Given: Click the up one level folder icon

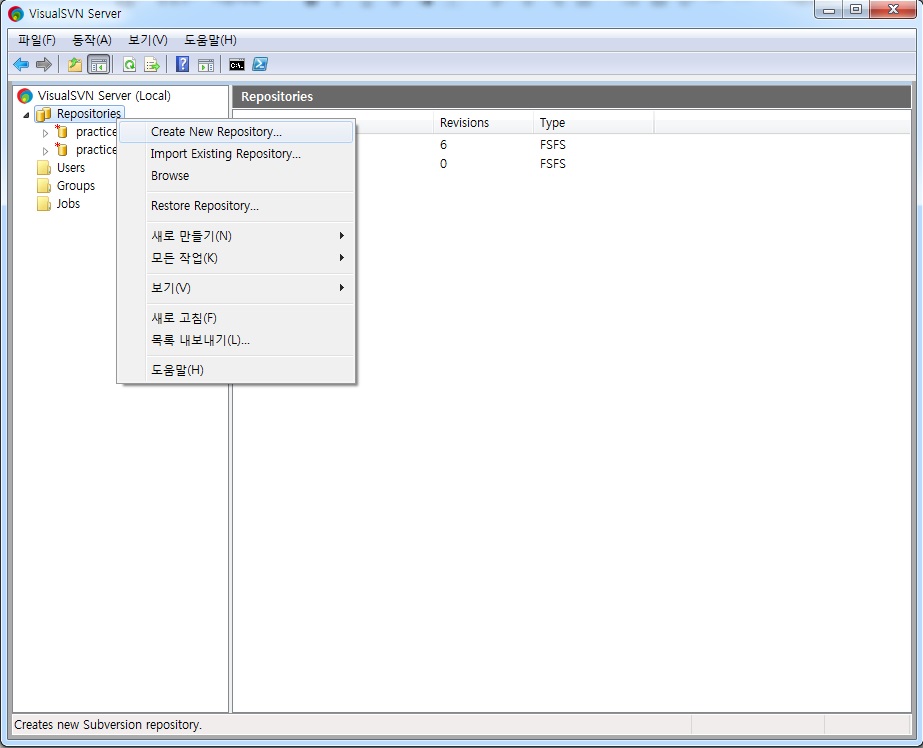Looking at the screenshot, I should [75, 64].
